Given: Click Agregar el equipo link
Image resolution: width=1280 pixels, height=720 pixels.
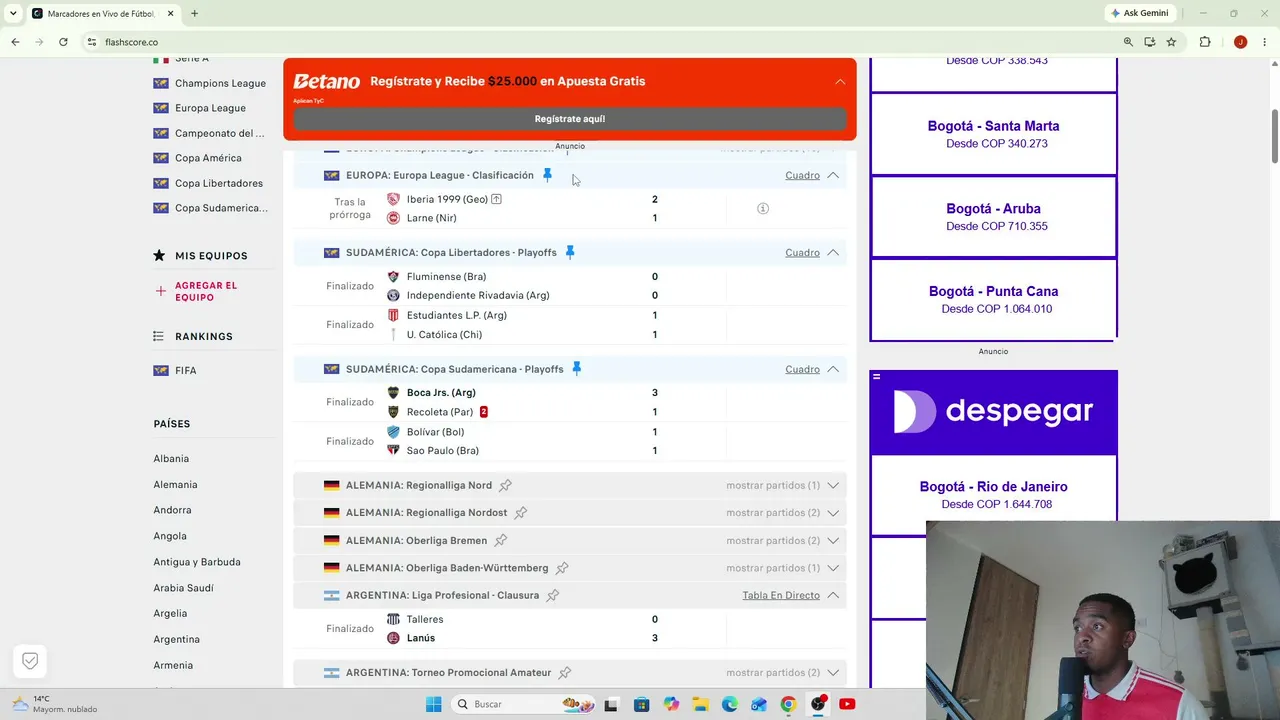Looking at the screenshot, I should [x=206, y=291].
